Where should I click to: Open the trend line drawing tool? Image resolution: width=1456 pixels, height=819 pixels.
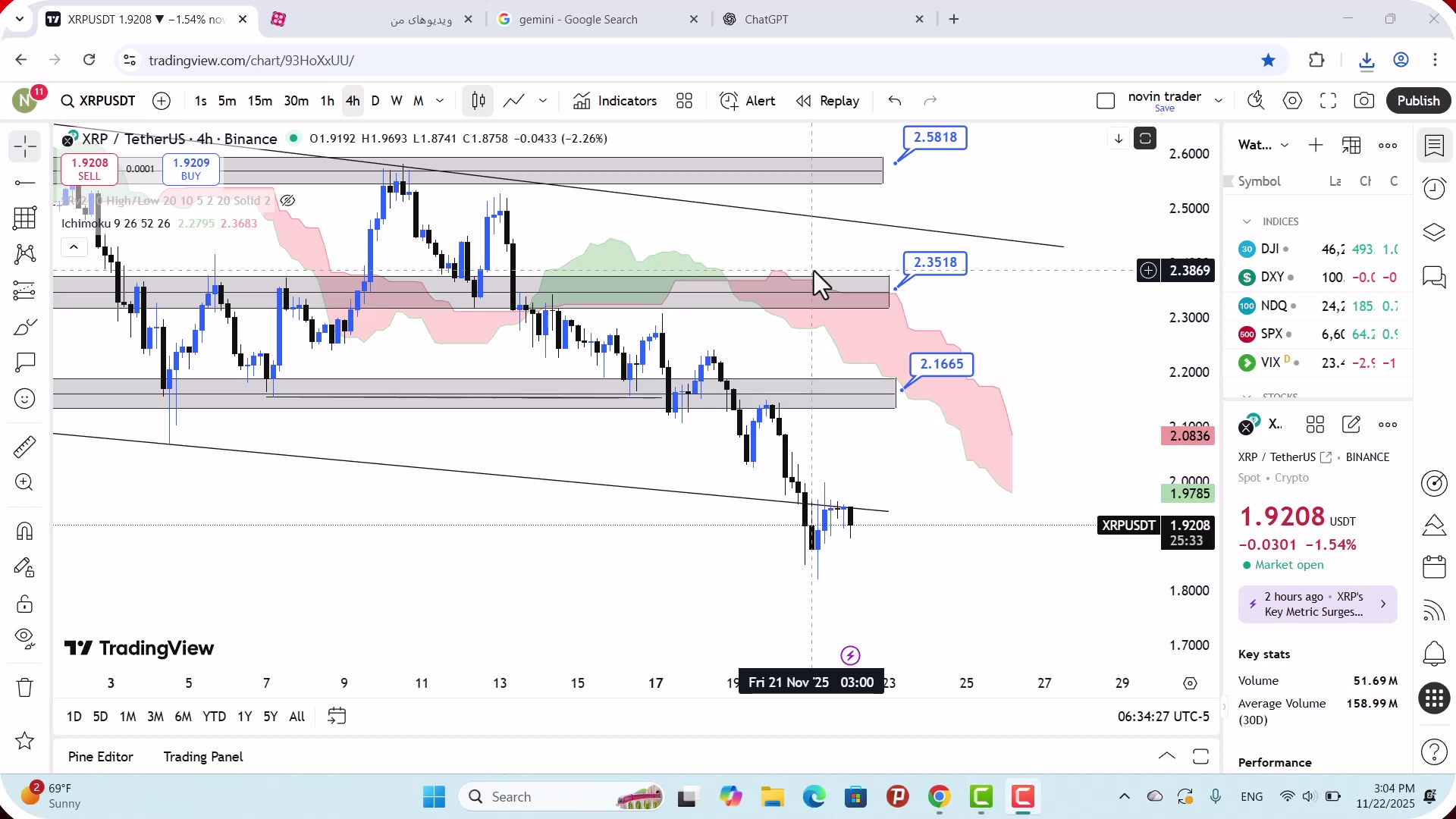point(25,183)
